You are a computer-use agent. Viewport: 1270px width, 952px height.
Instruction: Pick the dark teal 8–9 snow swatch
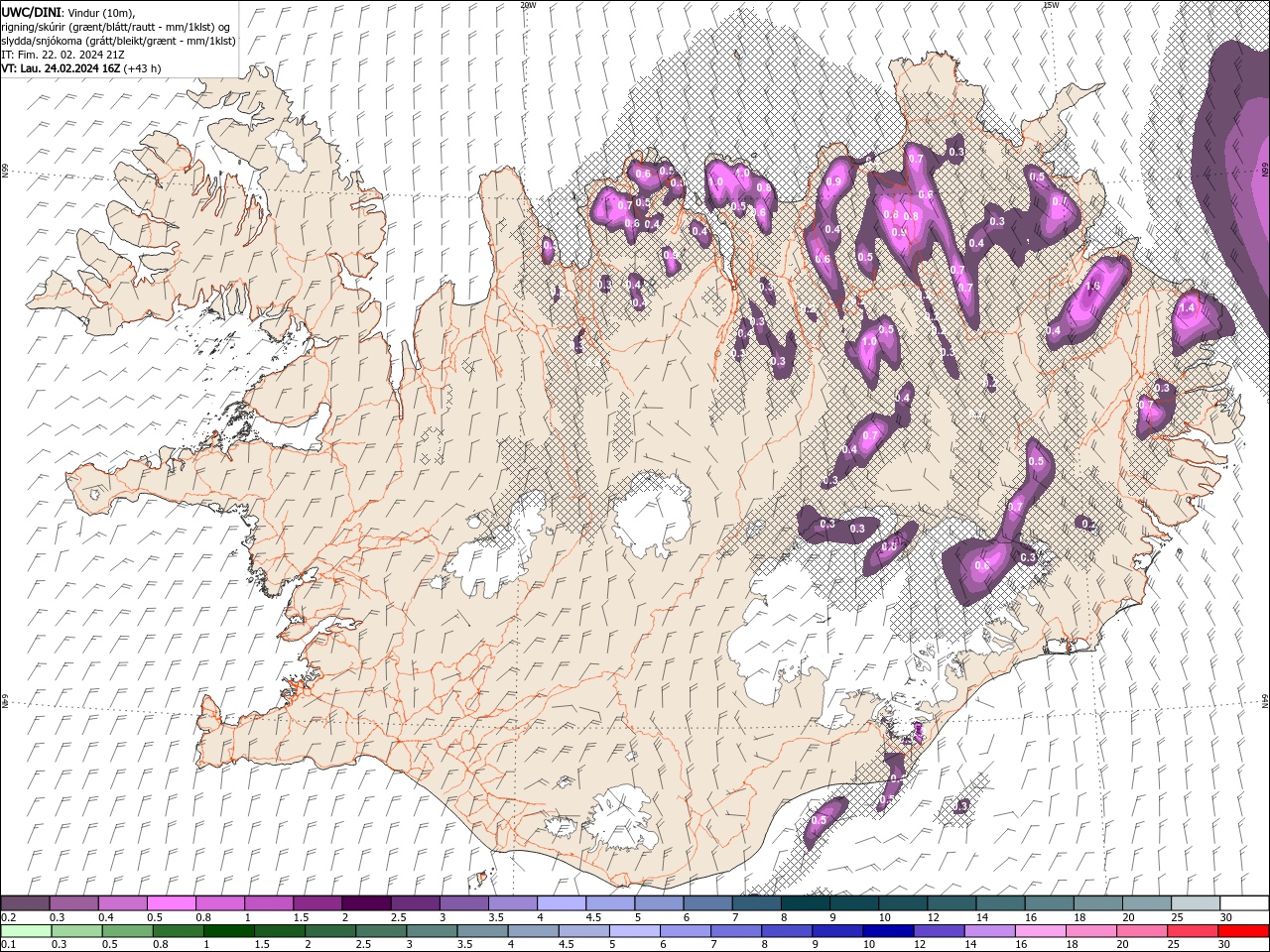[806, 903]
